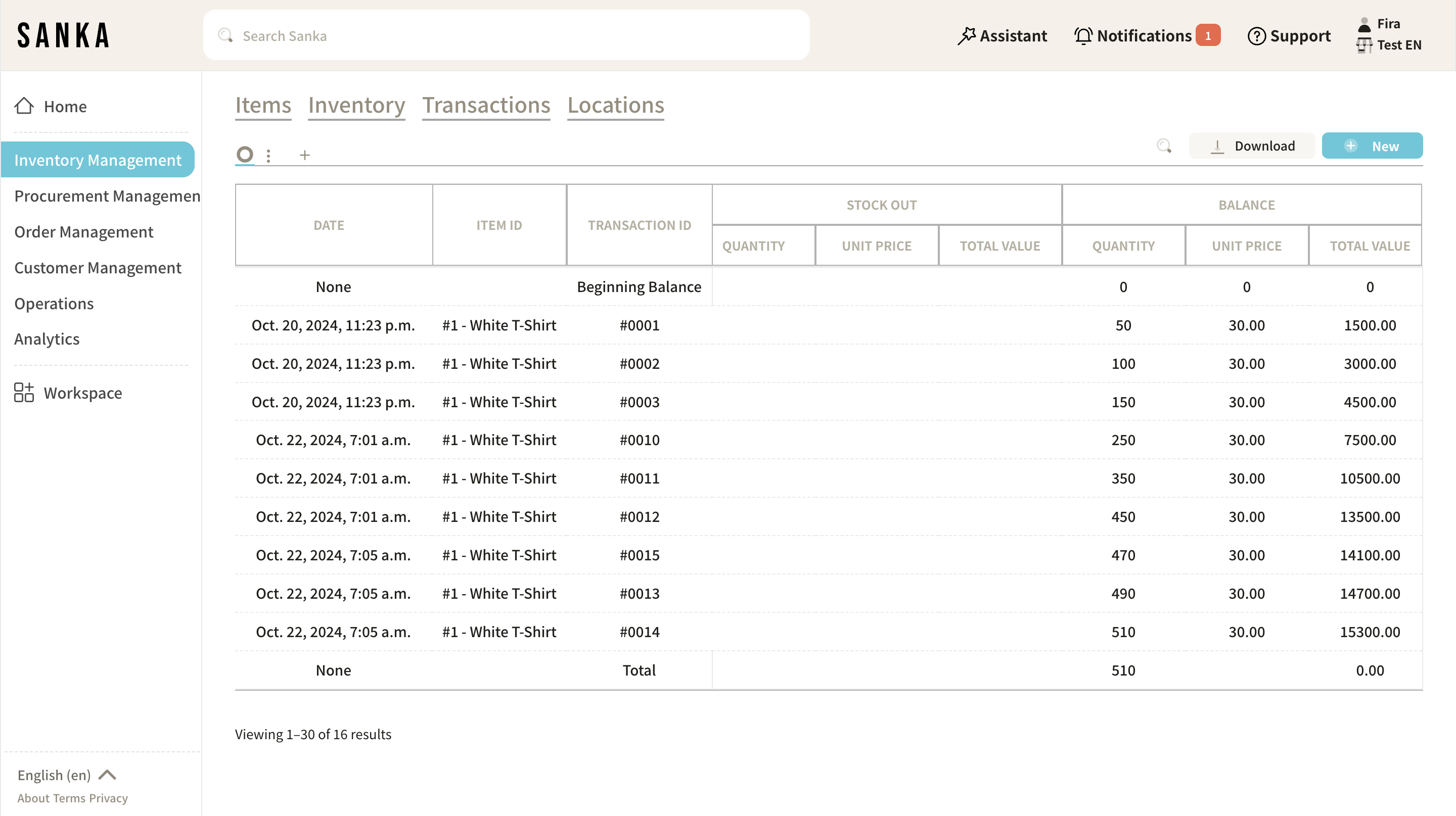The image size is (1456, 816).
Task: Switch to the Transactions tab
Action: pos(486,105)
